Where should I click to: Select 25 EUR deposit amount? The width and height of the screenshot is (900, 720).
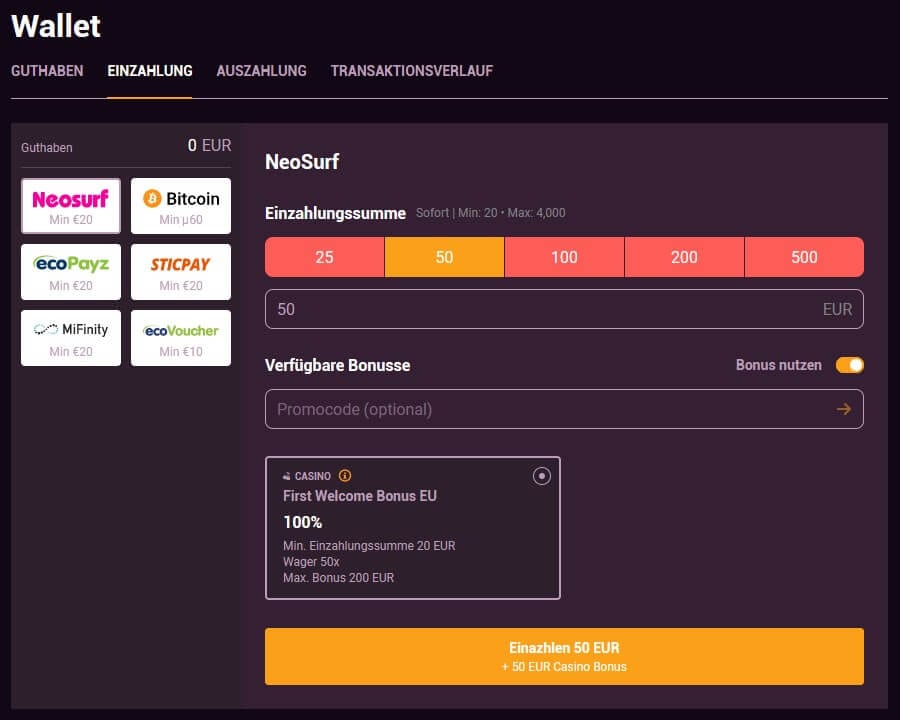point(324,257)
